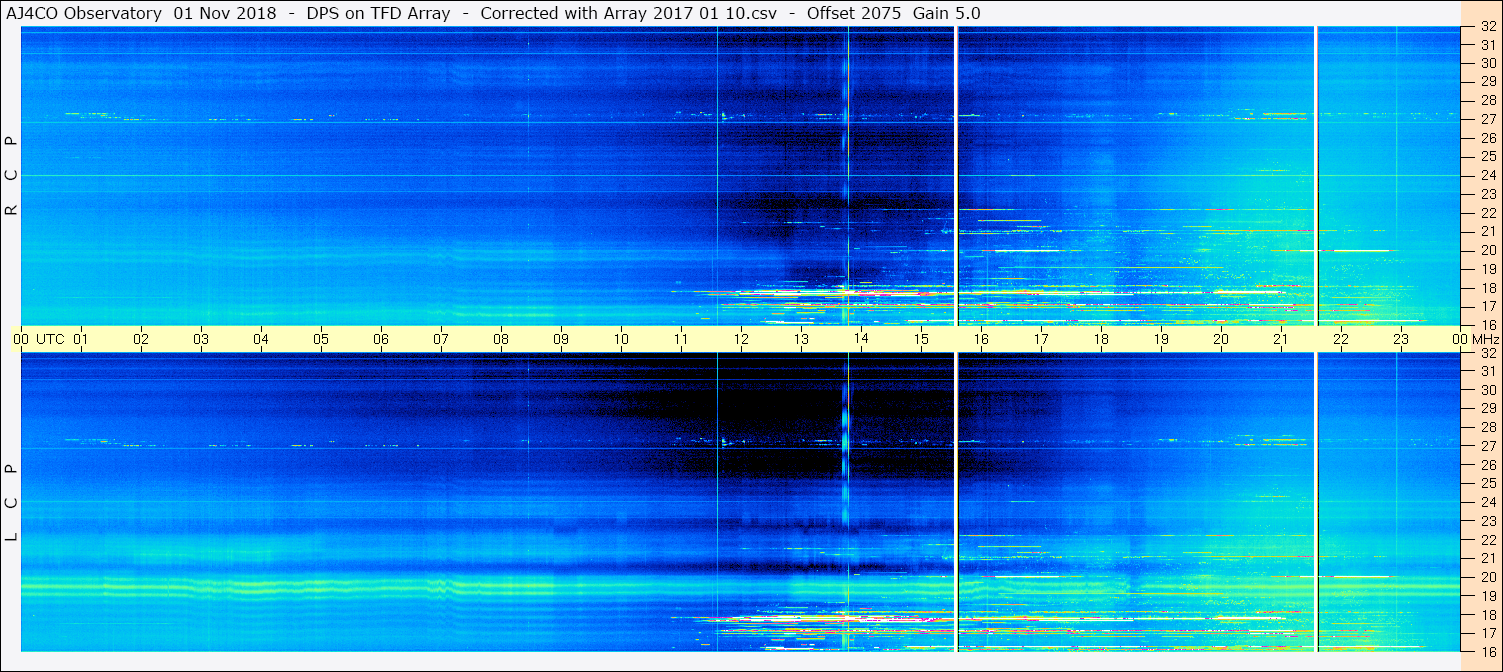Select the 16 MHz tick of LCP panel
The width and height of the screenshot is (1503, 672).
coord(1487,651)
